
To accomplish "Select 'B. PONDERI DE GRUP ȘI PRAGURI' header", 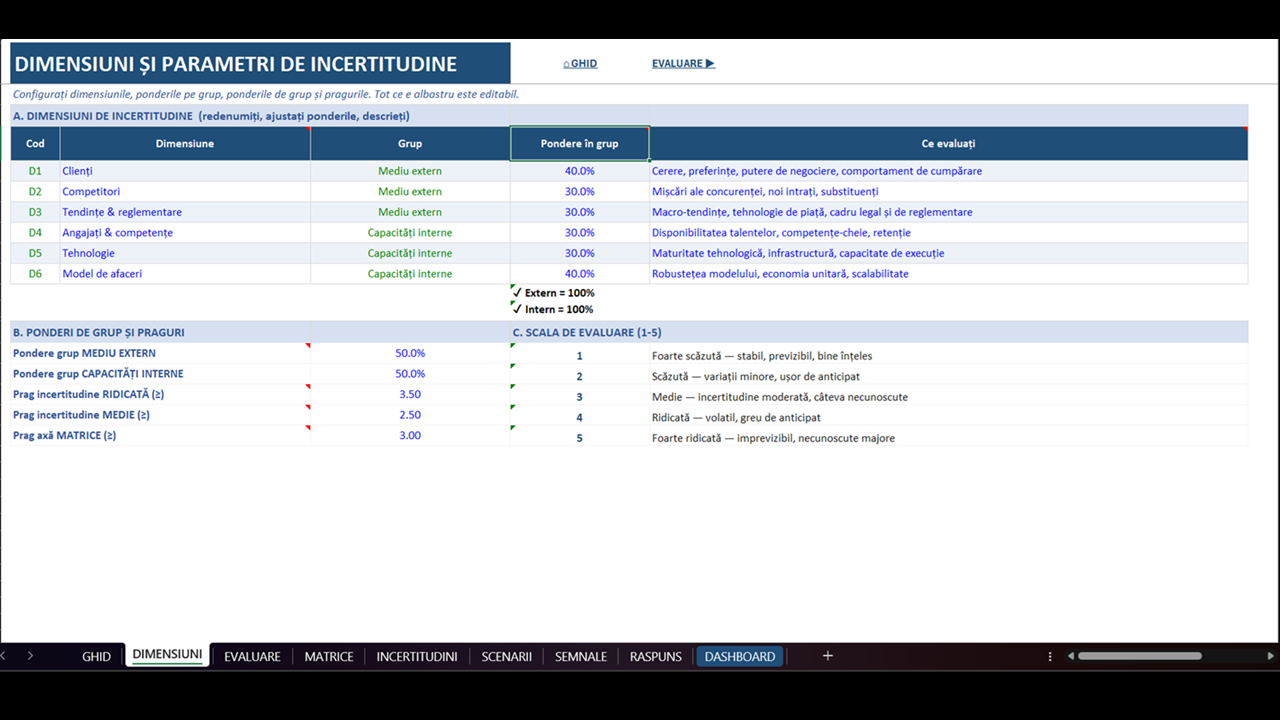I will point(160,332).
